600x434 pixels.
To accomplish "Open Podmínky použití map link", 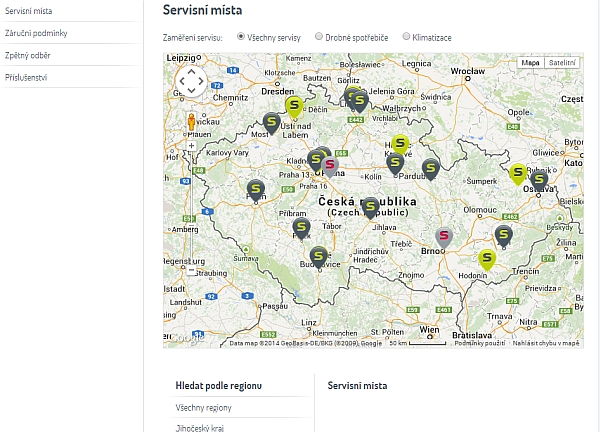I will click(x=480, y=343).
